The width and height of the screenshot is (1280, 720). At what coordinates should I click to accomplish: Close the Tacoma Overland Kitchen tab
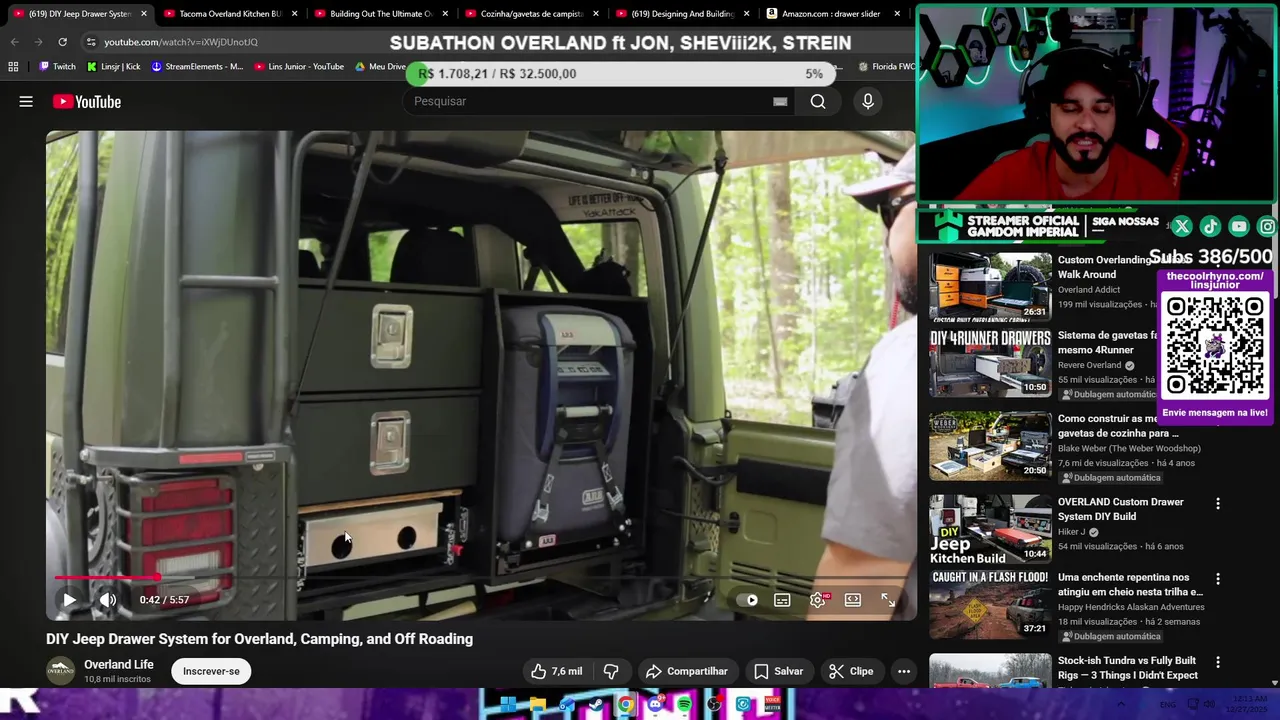[x=294, y=14]
